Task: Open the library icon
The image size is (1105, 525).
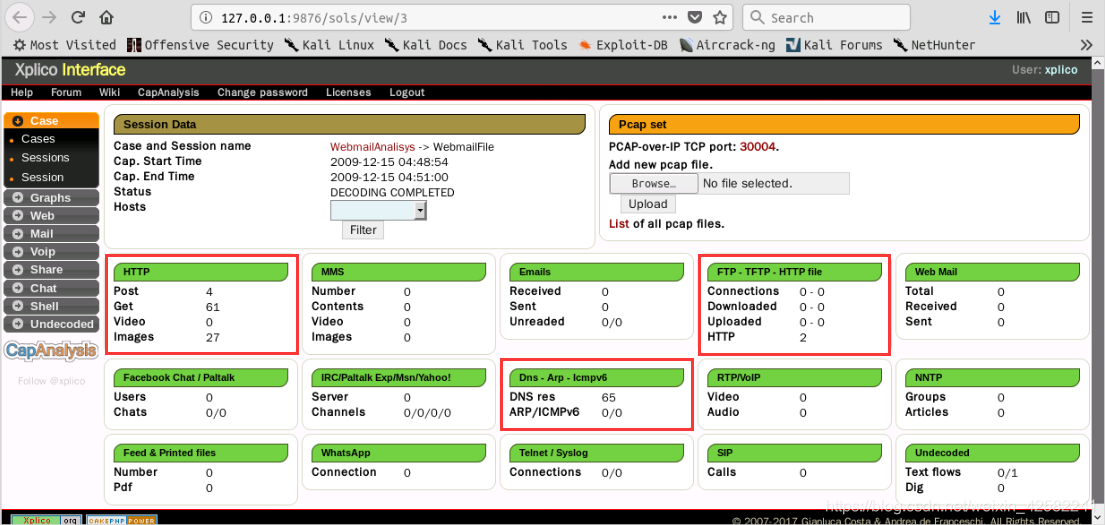Action: 1023,18
